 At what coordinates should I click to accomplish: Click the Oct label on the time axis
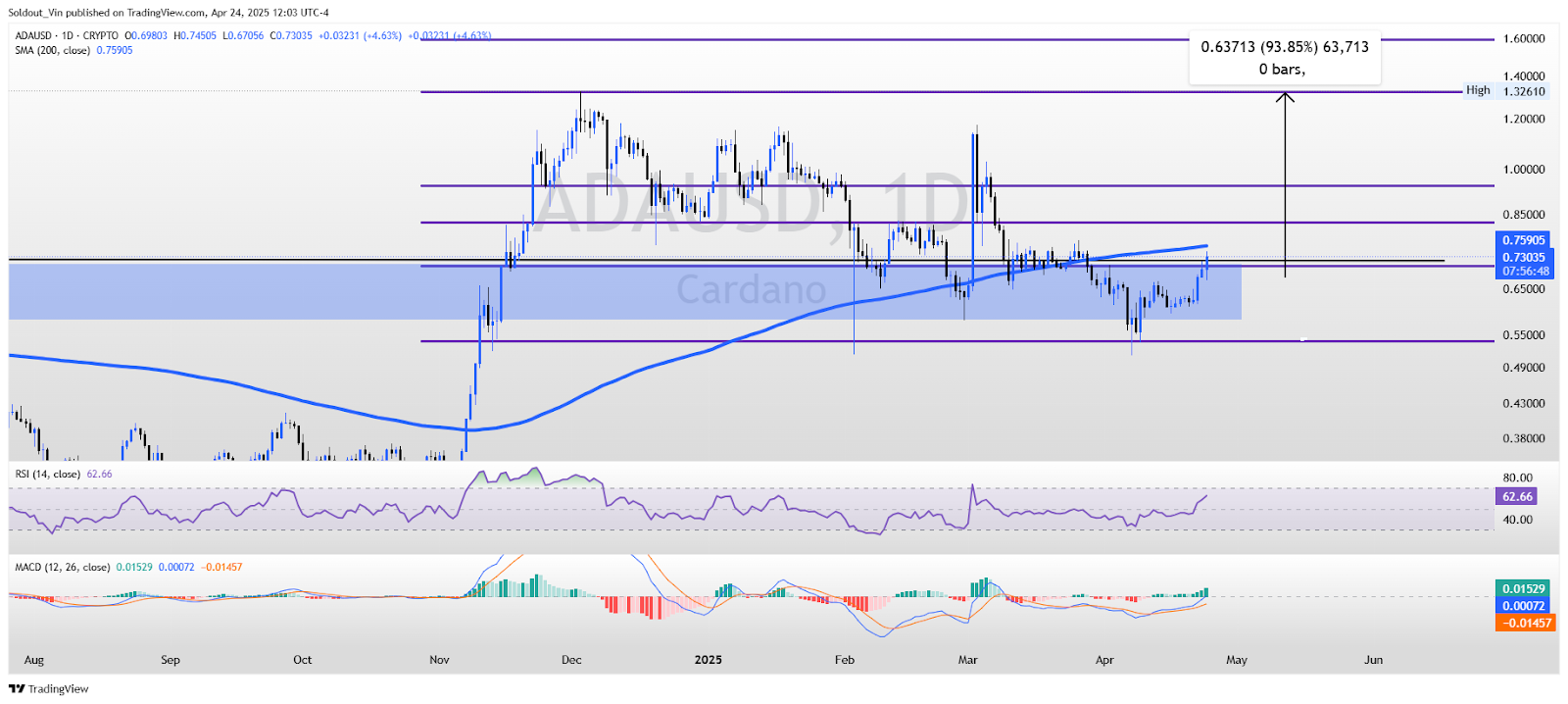tap(303, 660)
